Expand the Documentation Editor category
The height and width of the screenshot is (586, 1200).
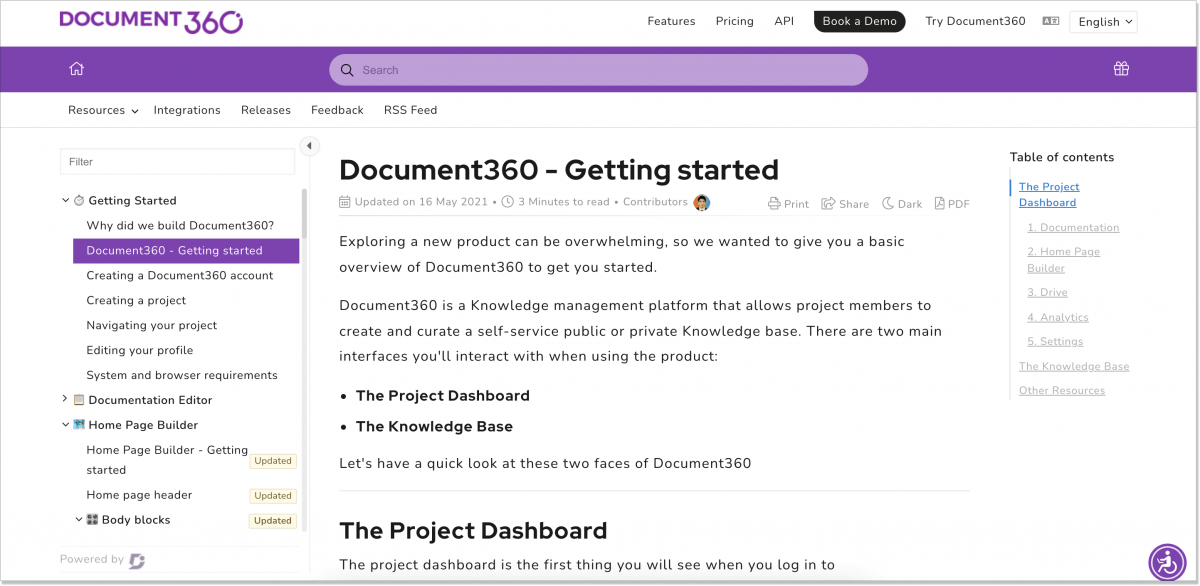66,400
